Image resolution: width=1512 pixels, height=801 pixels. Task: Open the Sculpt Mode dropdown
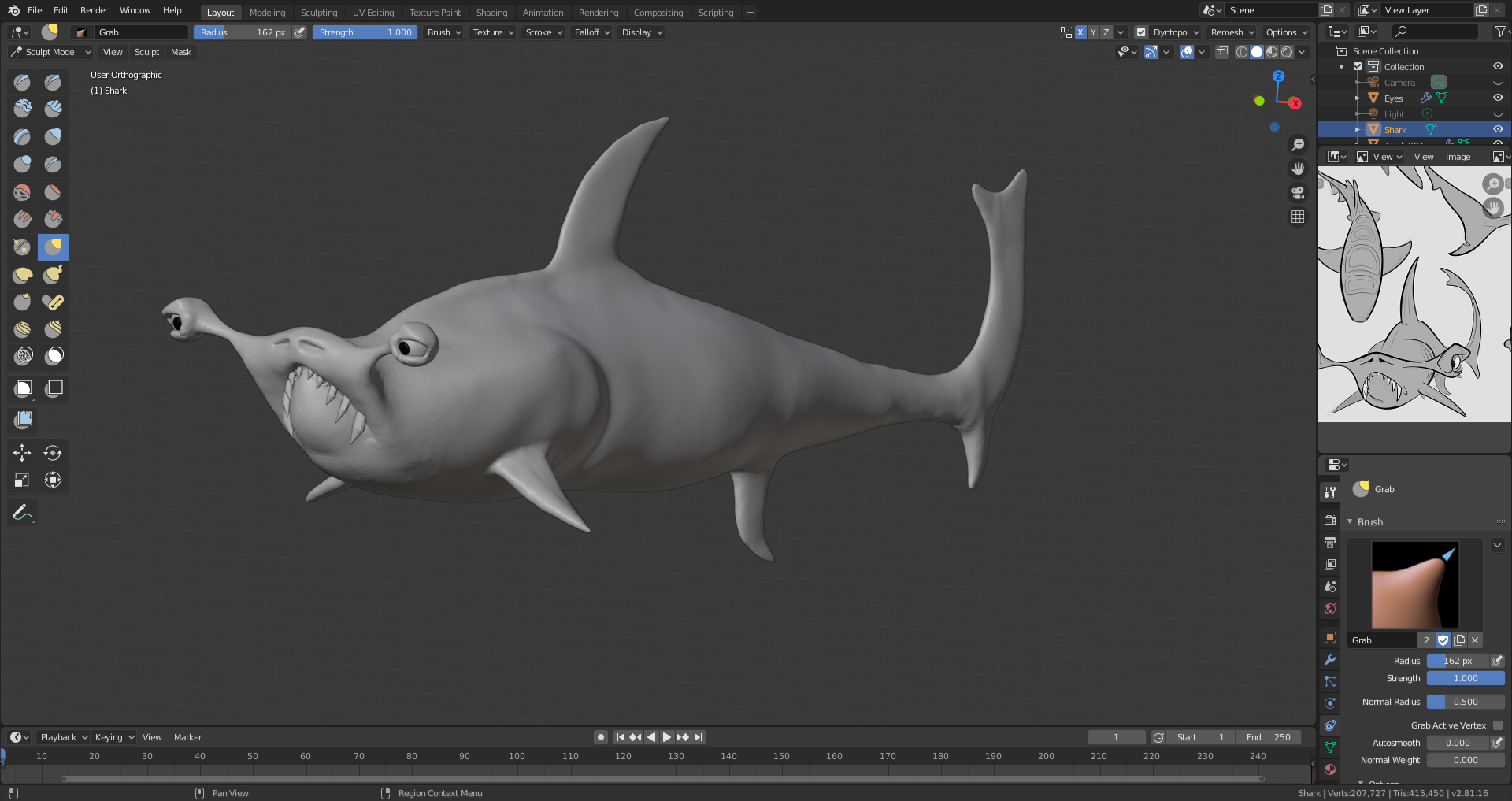(x=50, y=52)
